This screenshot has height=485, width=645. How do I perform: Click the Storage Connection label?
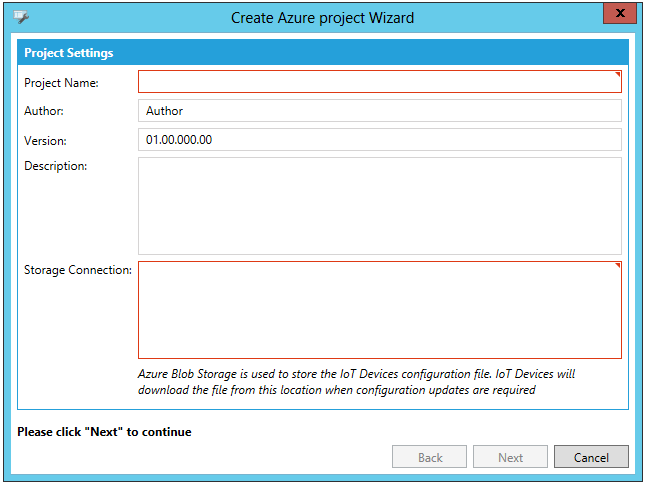pyautogui.click(x=78, y=270)
